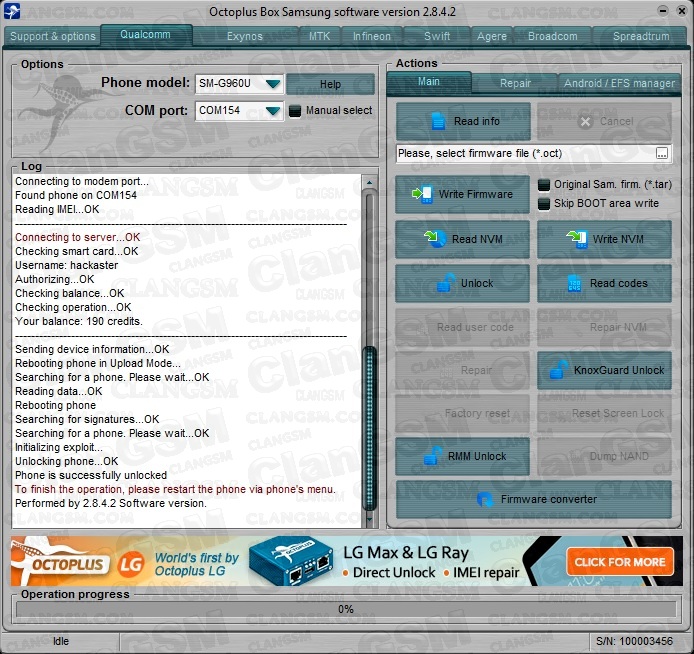Click the RMM Unlock padlock icon

[x=432, y=456]
